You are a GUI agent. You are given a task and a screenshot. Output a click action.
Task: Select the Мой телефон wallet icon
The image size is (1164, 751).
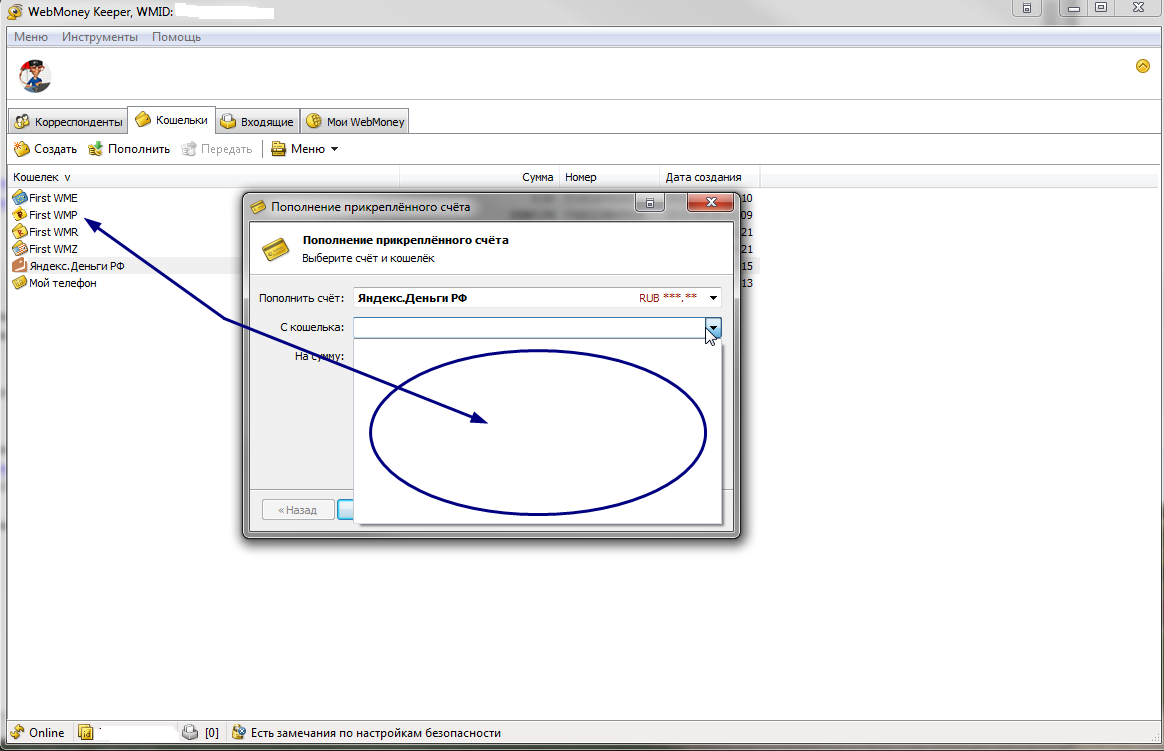click(x=20, y=283)
